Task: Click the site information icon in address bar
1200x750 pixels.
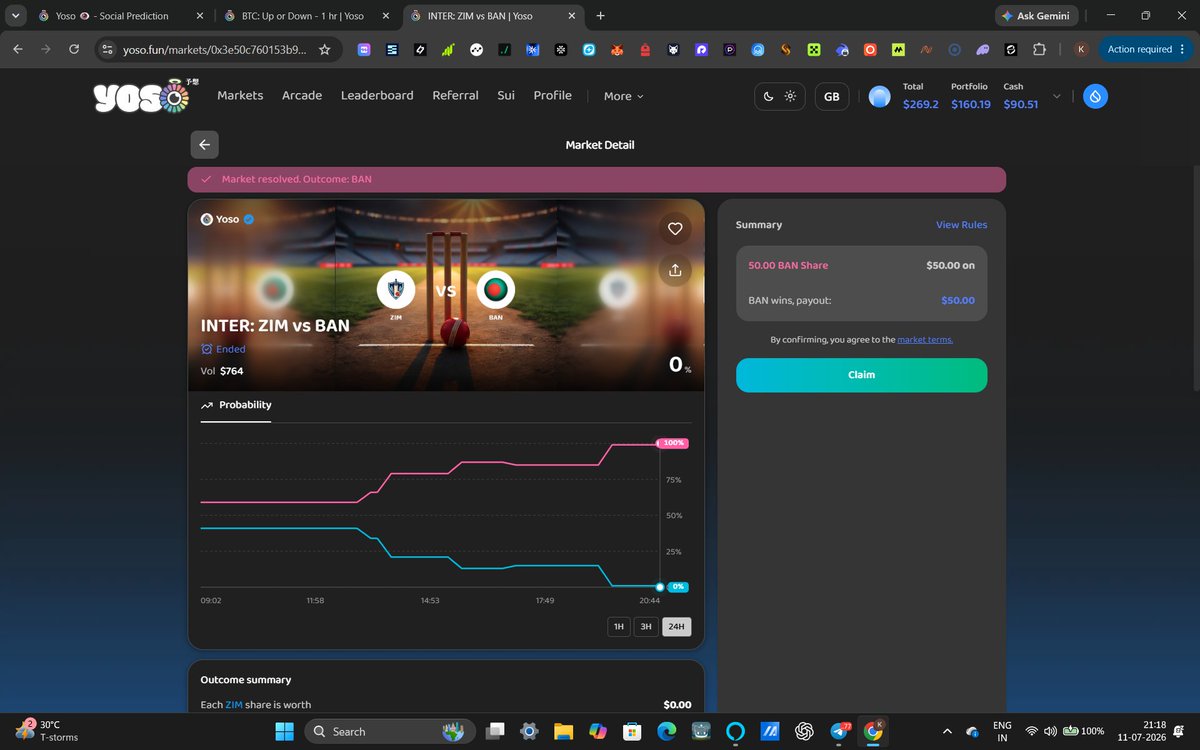Action: (109, 49)
